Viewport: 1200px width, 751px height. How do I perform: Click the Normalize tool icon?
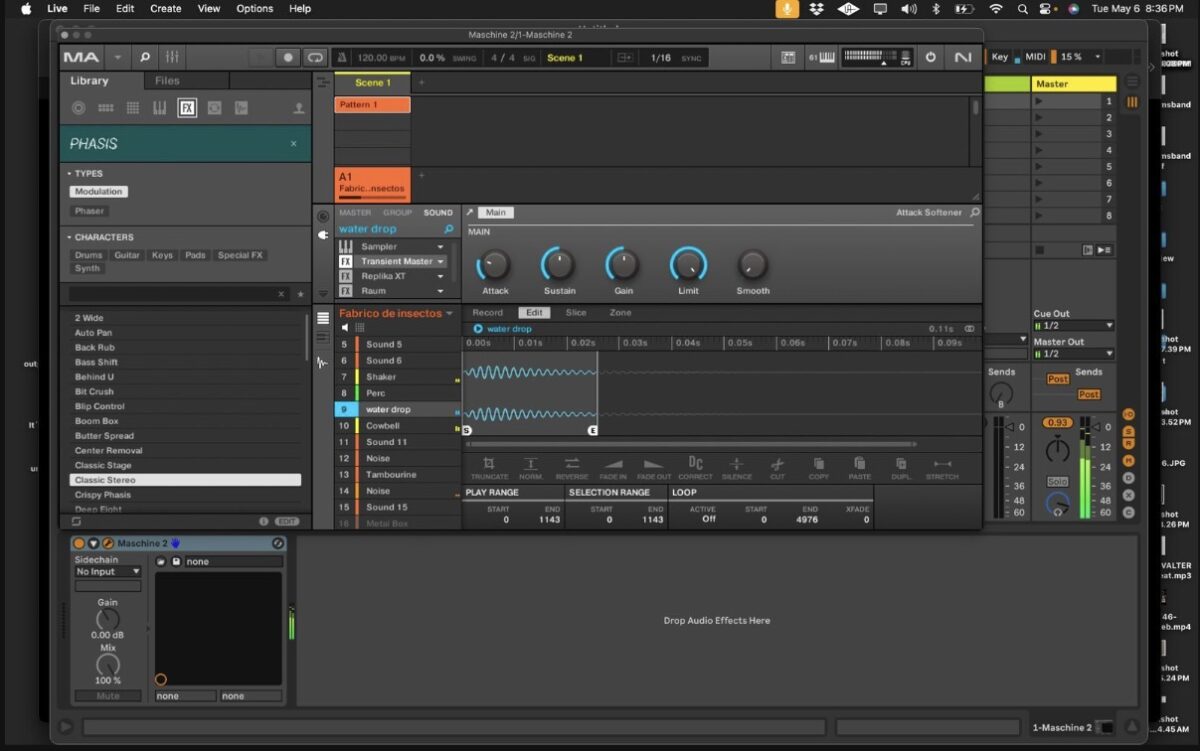click(531, 464)
